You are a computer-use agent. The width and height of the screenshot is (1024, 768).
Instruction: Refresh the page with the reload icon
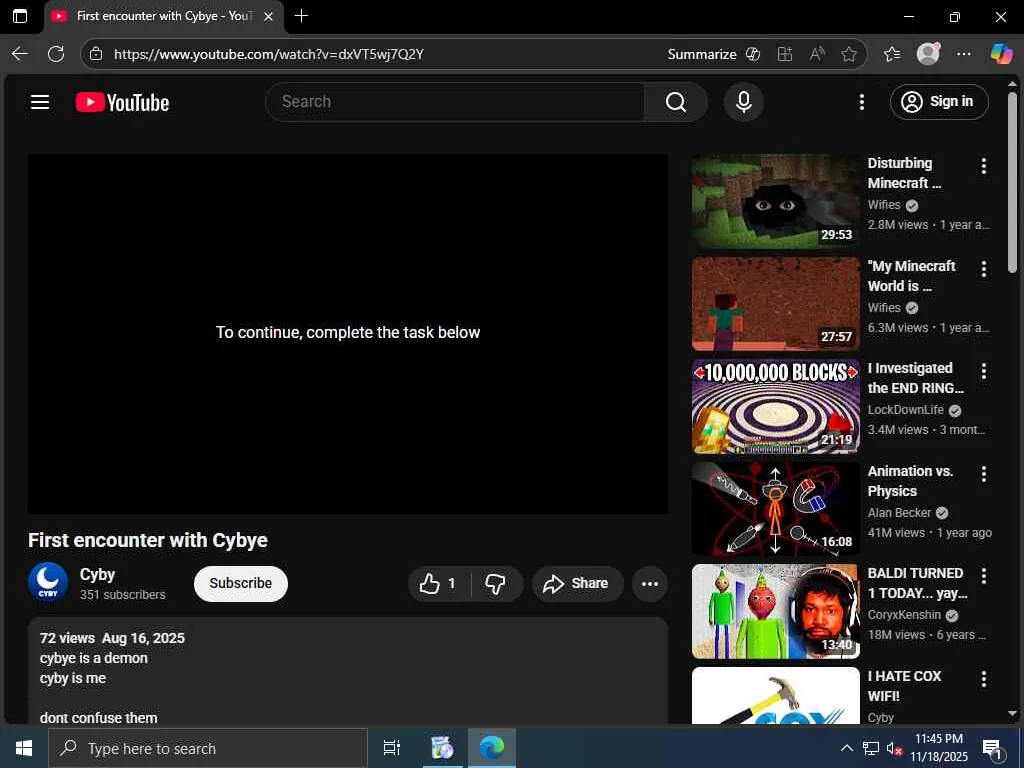click(x=56, y=54)
